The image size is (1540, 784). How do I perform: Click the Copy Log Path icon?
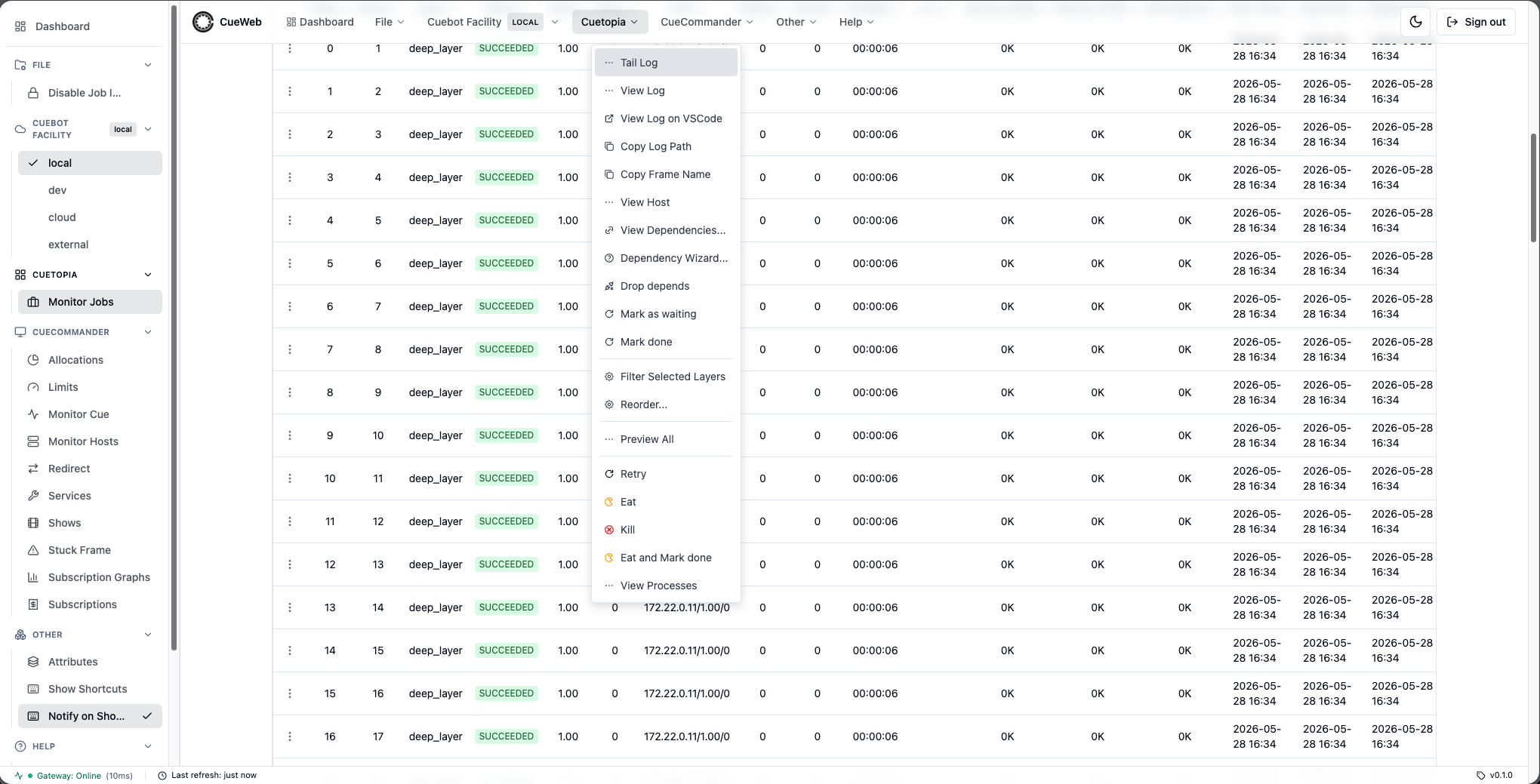609,146
